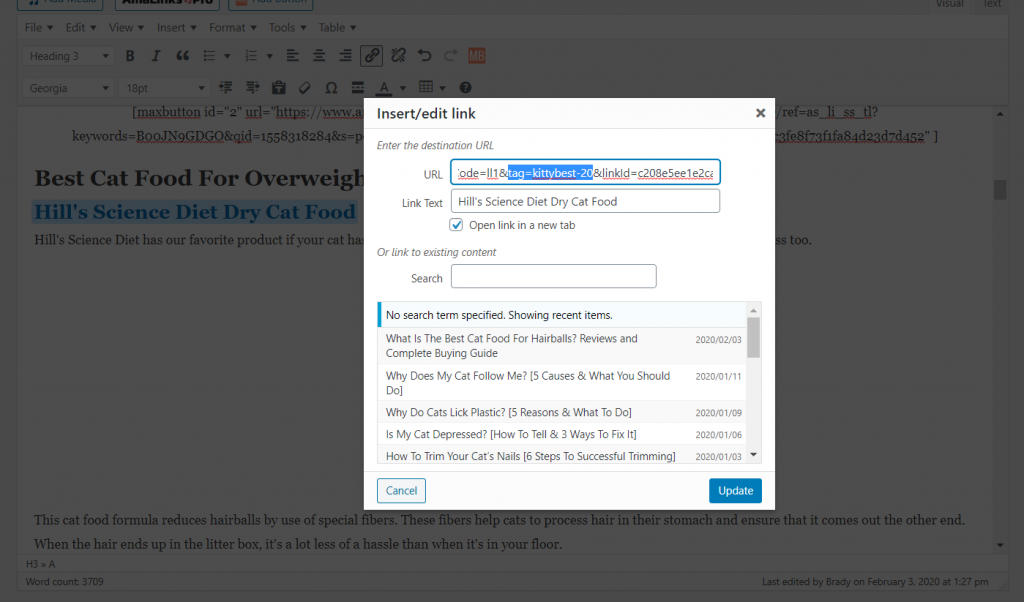Click the Hill's Science Diet heading link
Viewport: 1024px width, 602px height.
coord(195,212)
